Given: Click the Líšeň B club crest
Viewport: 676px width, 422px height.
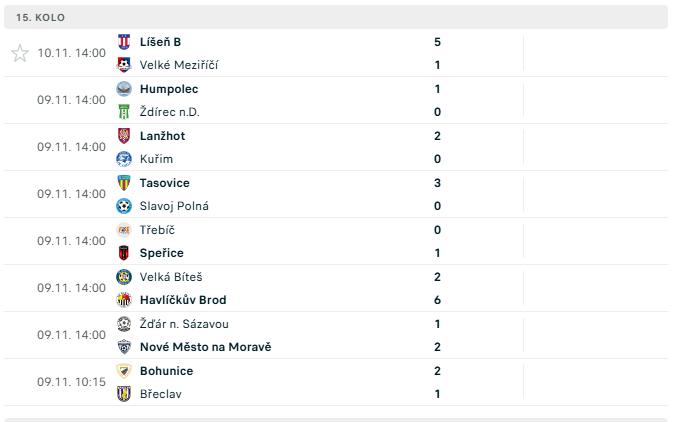Looking at the screenshot, I should pyautogui.click(x=124, y=42).
